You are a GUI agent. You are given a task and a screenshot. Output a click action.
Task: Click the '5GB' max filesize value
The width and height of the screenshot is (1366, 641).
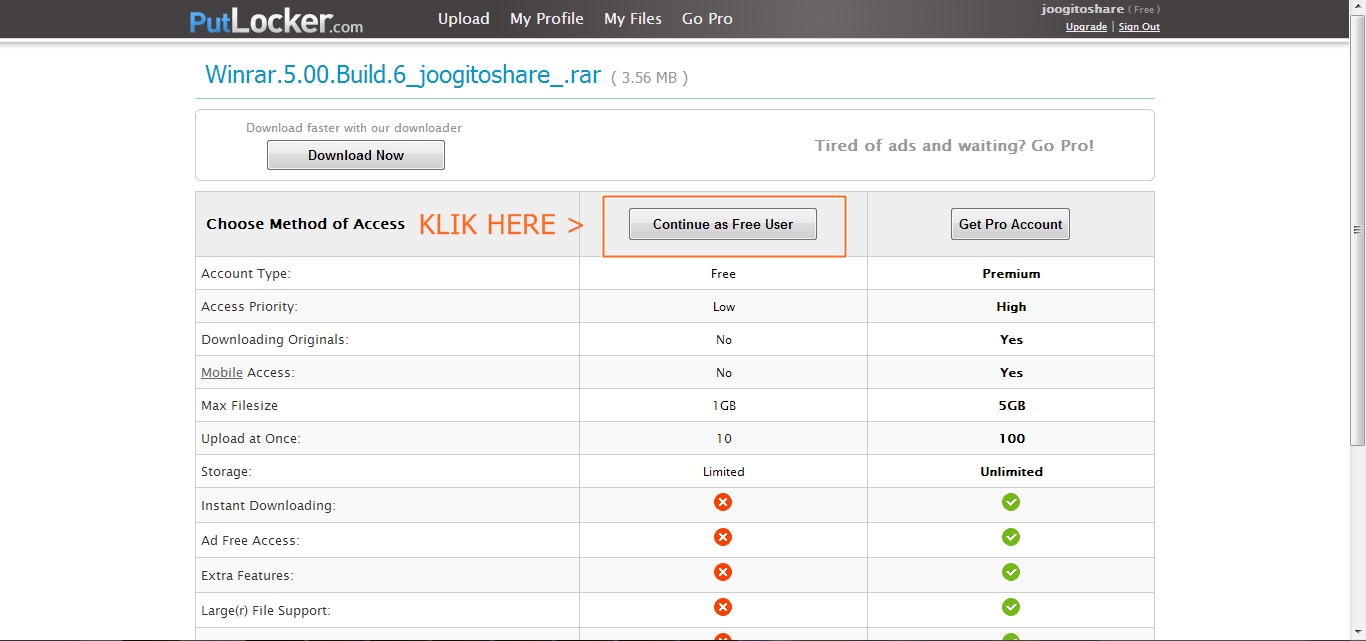1011,406
